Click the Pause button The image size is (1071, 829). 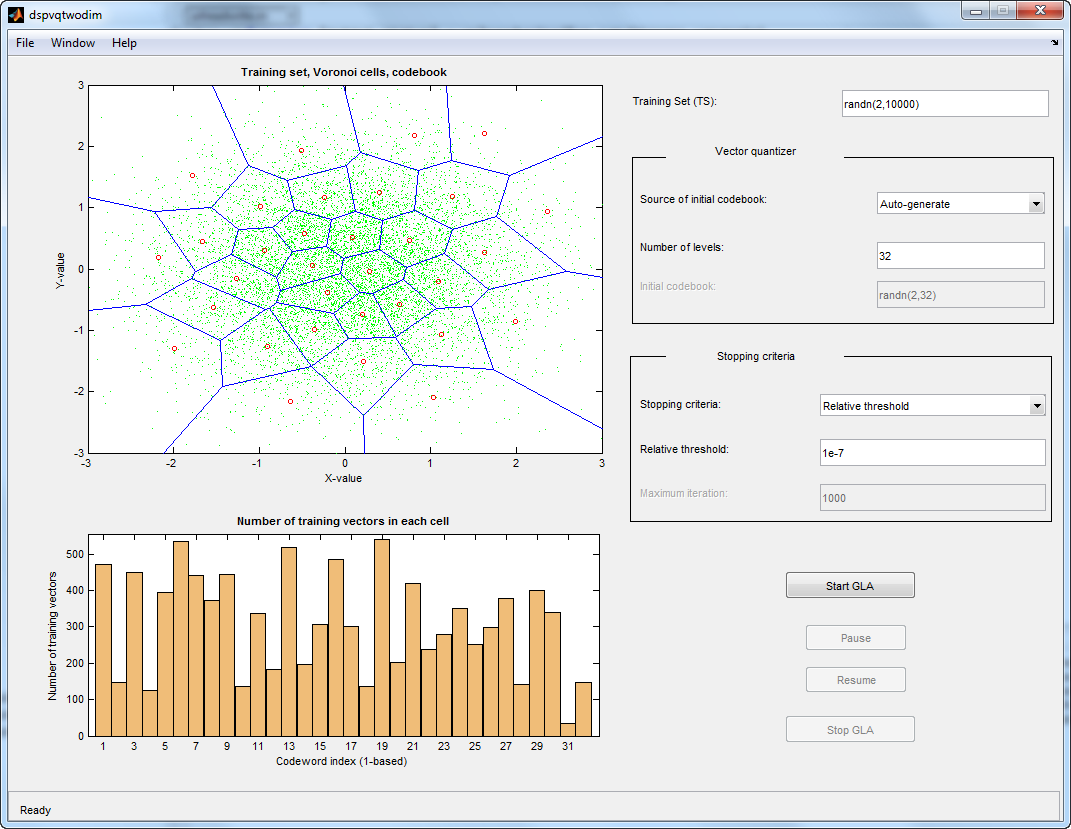coord(855,638)
